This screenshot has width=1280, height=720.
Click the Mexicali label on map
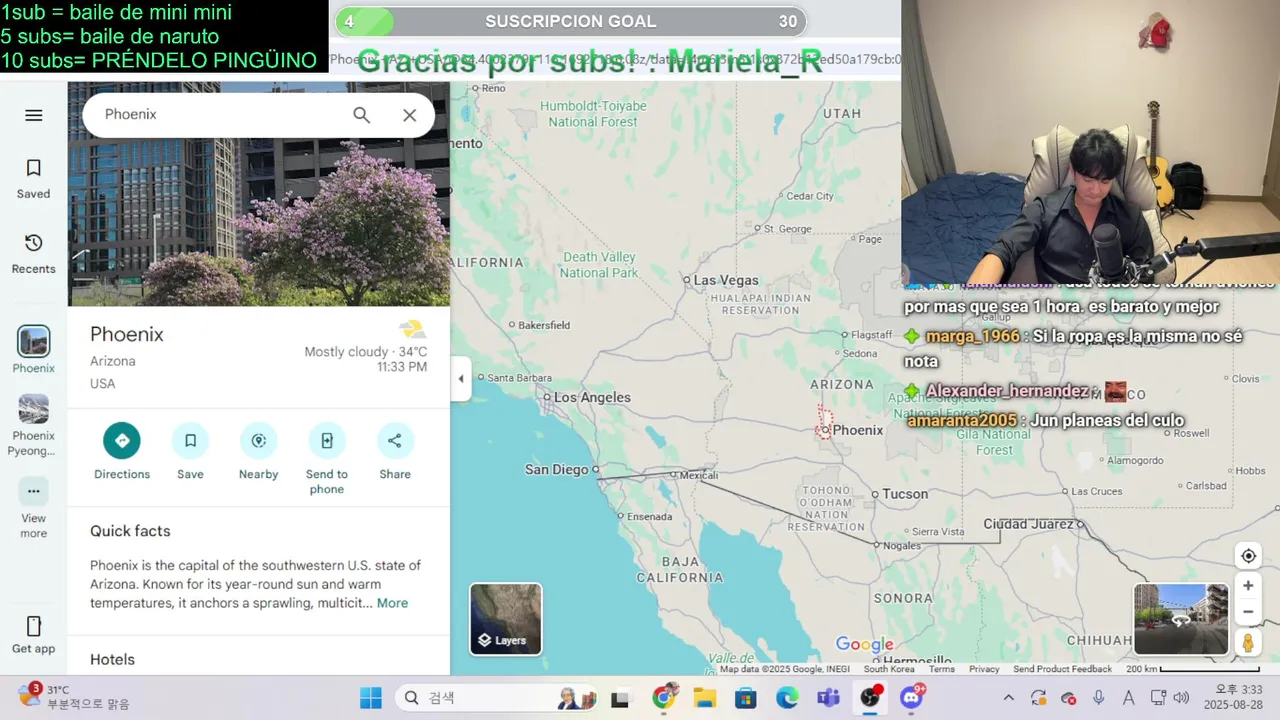699,475
